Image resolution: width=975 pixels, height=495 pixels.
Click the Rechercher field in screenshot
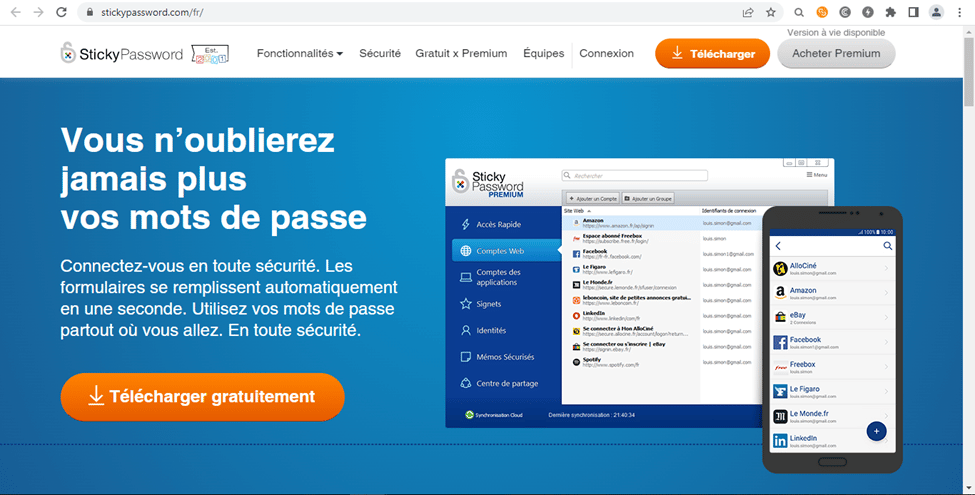pyautogui.click(x=634, y=176)
